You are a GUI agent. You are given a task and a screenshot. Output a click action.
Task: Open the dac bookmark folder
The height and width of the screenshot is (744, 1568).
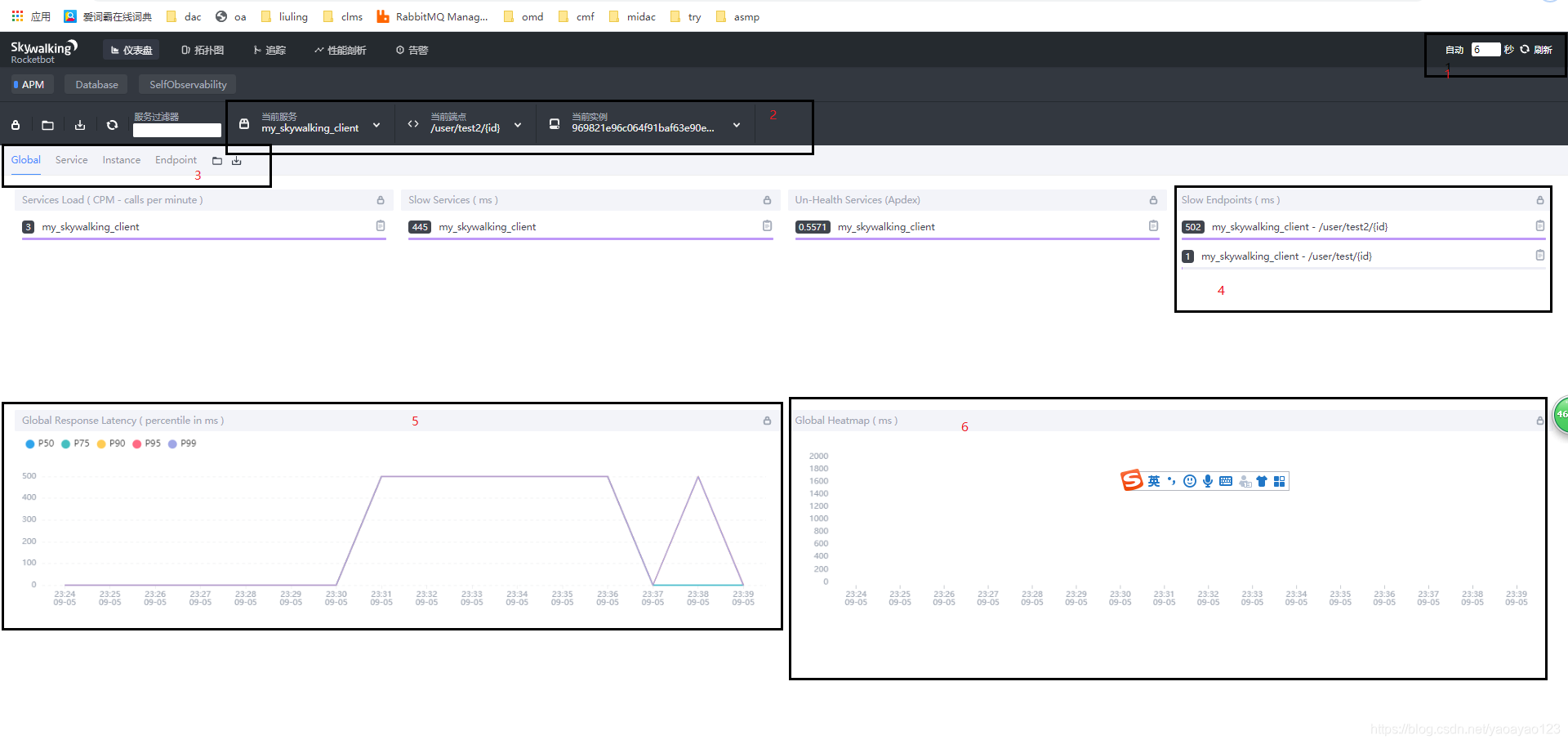184,16
